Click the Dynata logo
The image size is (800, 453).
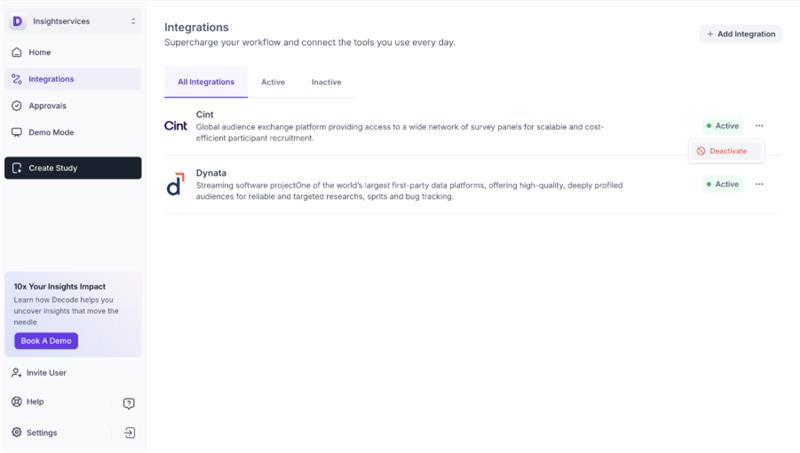(176, 184)
